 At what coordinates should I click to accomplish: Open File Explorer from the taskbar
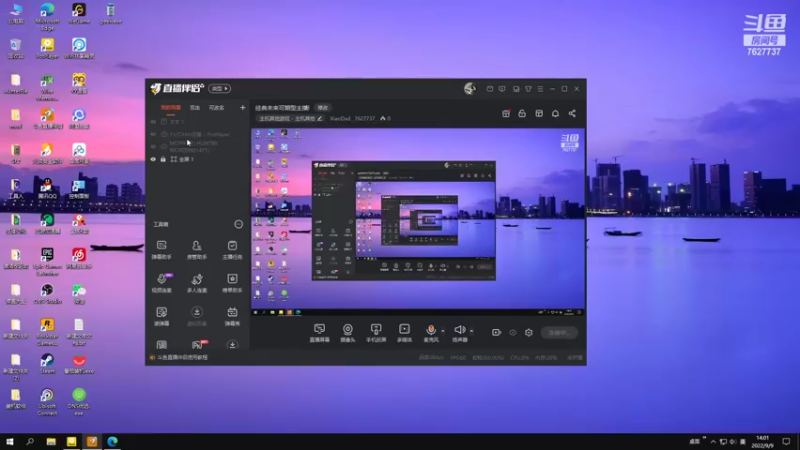pyautogui.click(x=51, y=441)
